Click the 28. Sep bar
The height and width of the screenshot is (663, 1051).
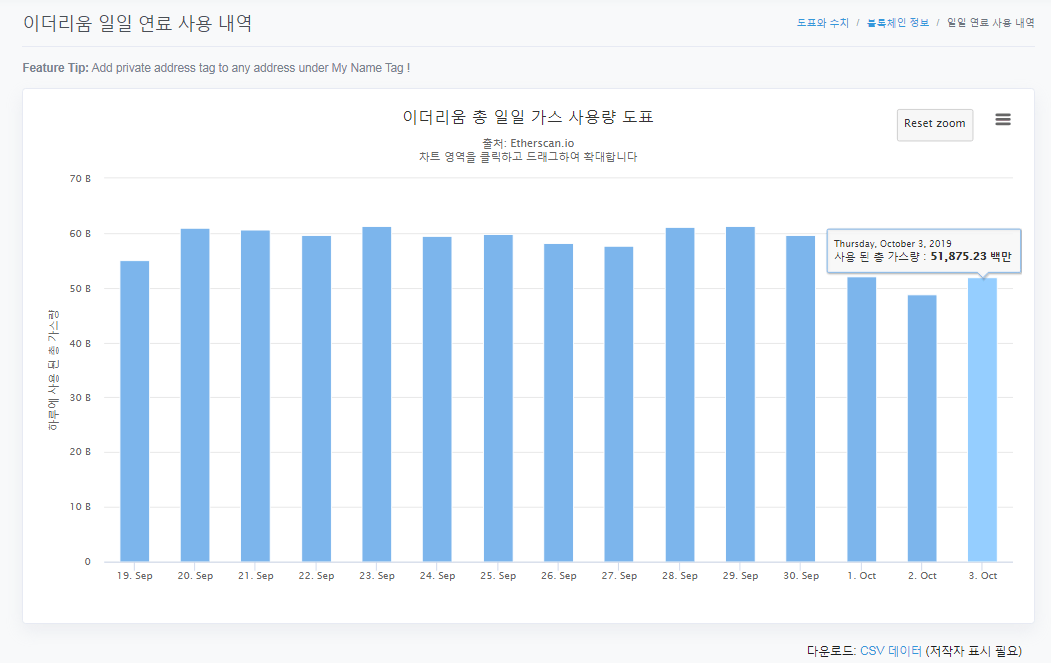680,395
